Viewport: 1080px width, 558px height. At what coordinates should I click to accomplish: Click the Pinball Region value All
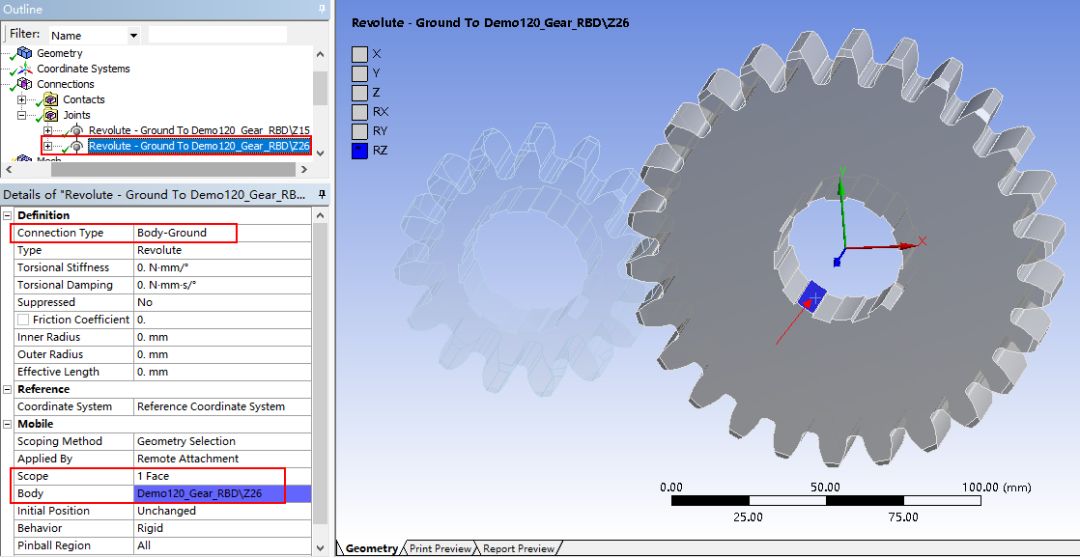coord(222,546)
